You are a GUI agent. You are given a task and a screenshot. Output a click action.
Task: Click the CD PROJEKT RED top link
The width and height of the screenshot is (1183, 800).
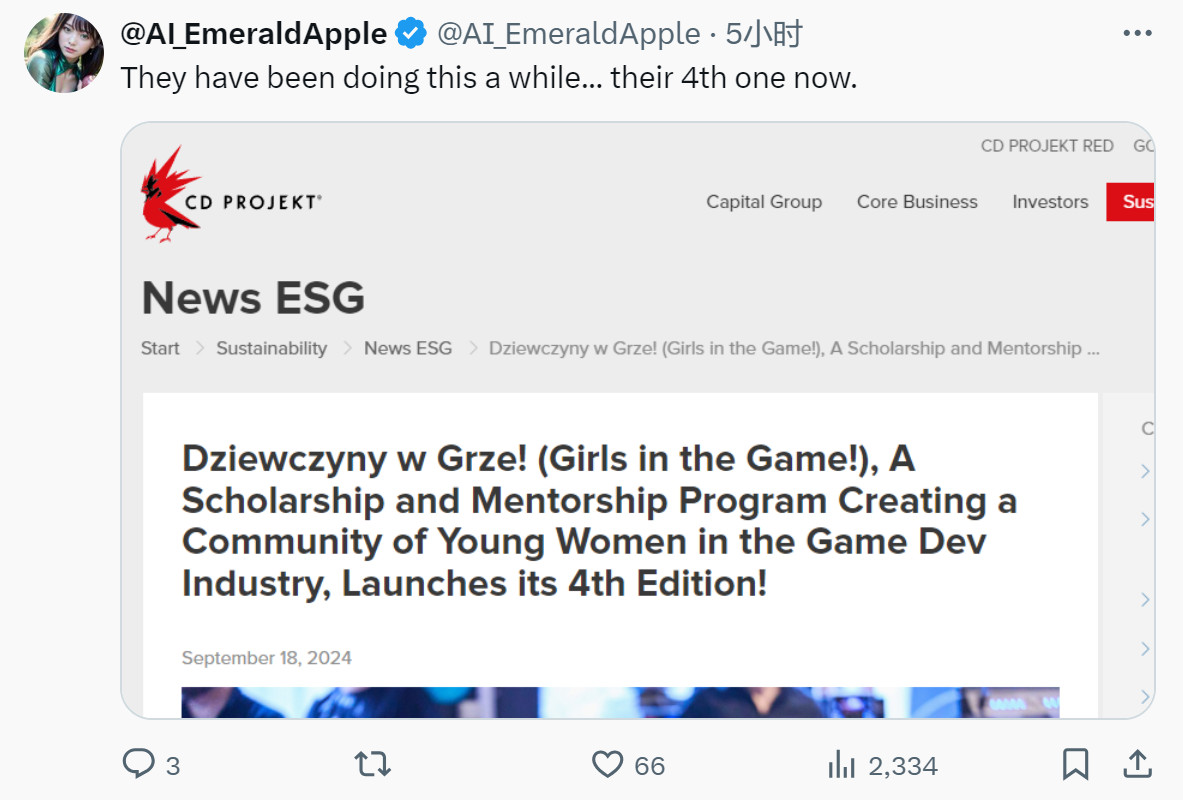pos(1047,146)
